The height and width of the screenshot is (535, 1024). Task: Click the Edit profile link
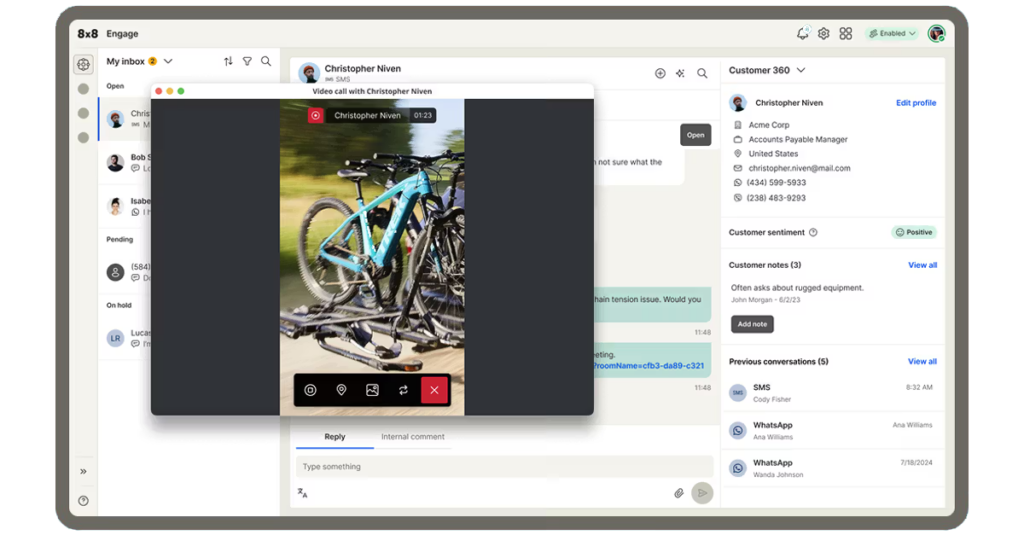coord(916,103)
